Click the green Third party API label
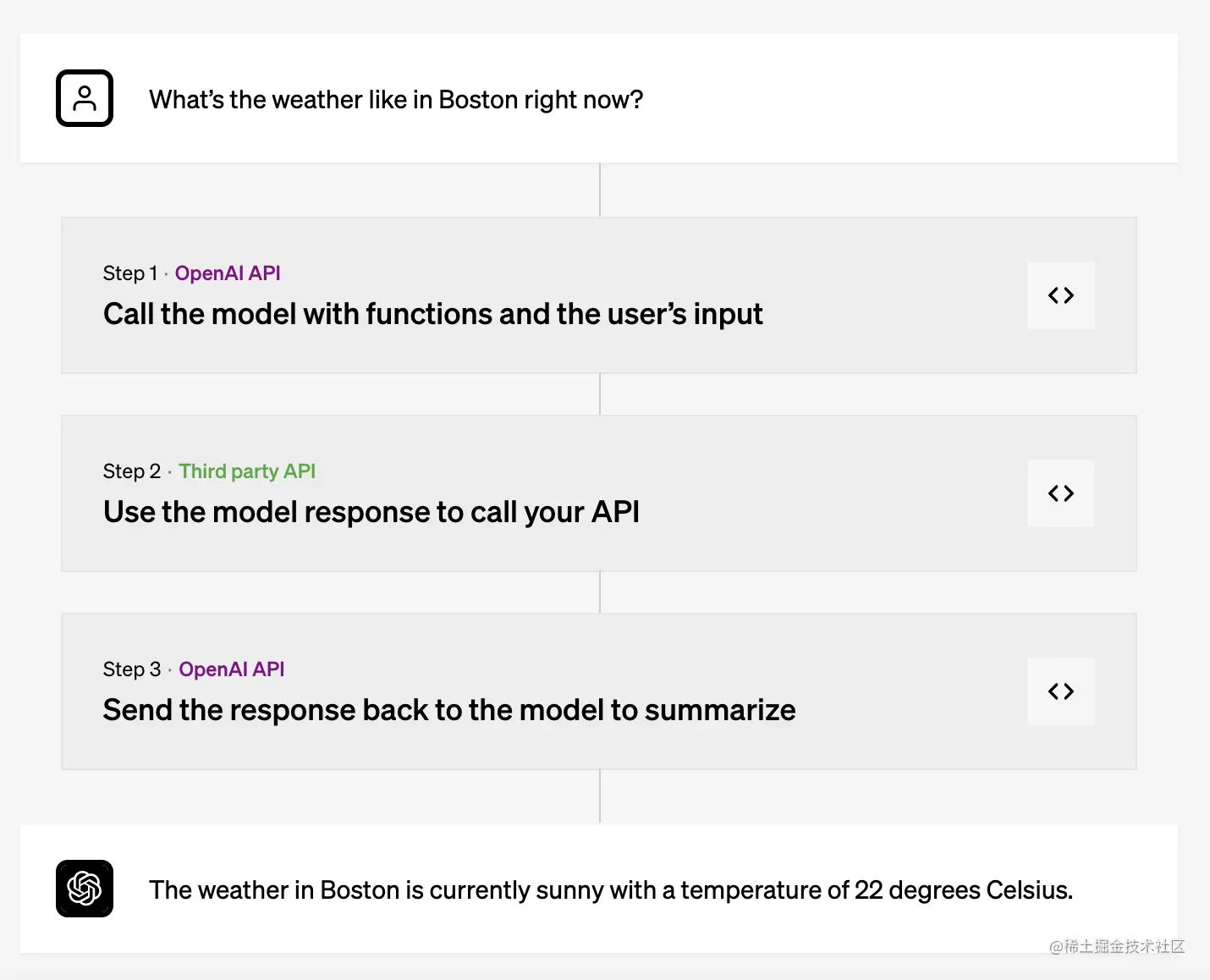The width and height of the screenshot is (1210, 980). click(247, 471)
